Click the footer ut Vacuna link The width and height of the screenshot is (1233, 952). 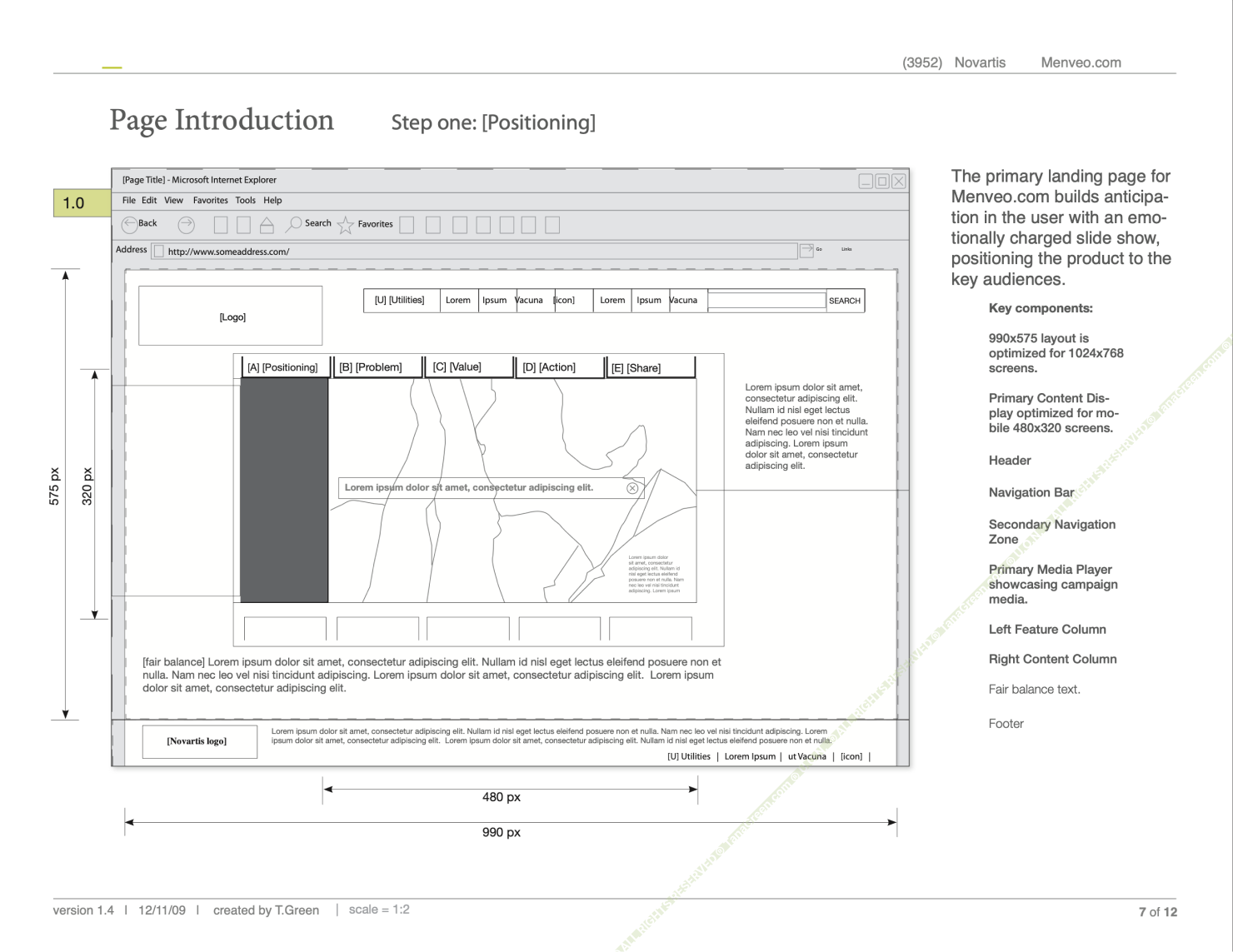[x=807, y=757]
